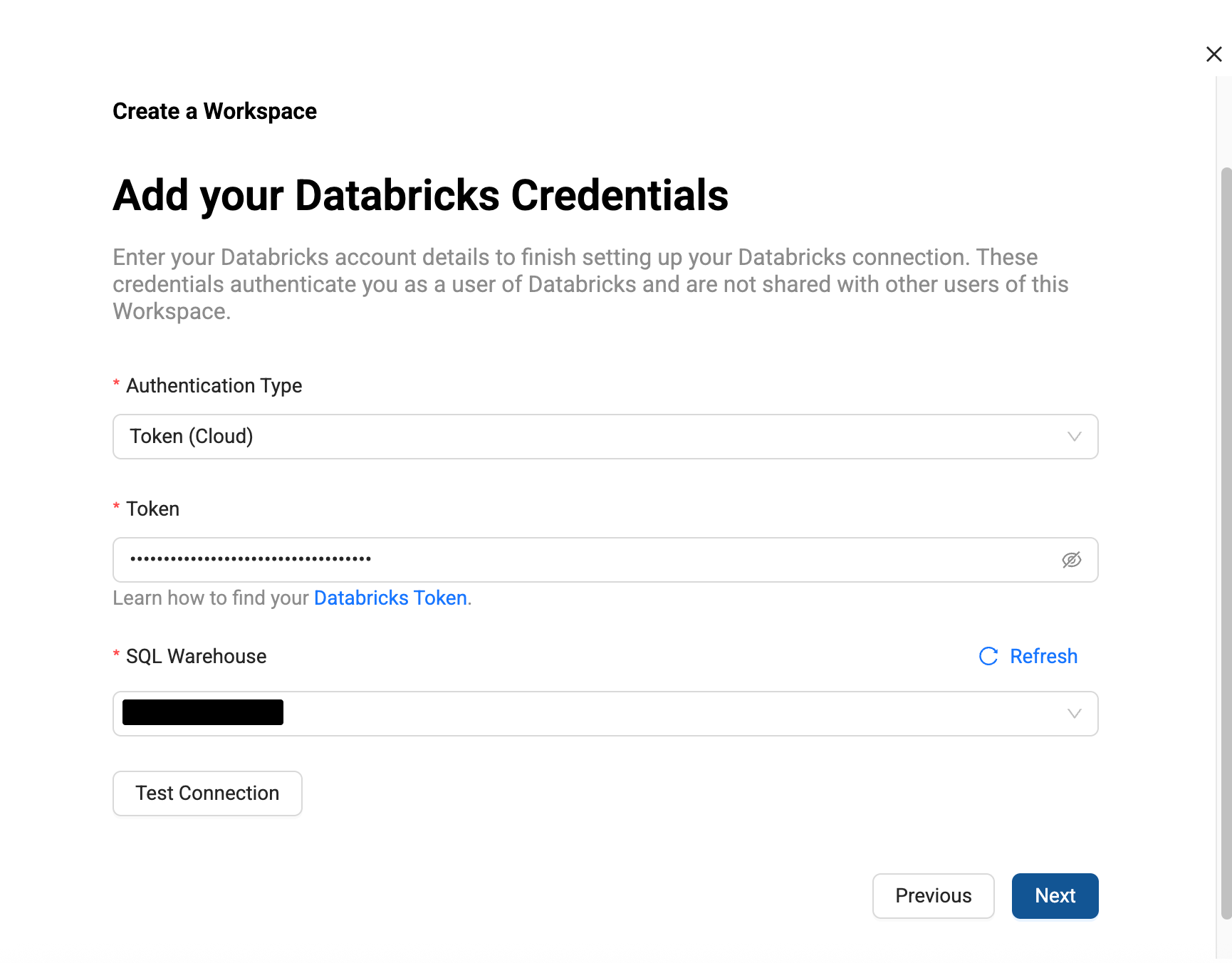
Task: Open the Authentication Type dropdown
Action: click(x=605, y=437)
